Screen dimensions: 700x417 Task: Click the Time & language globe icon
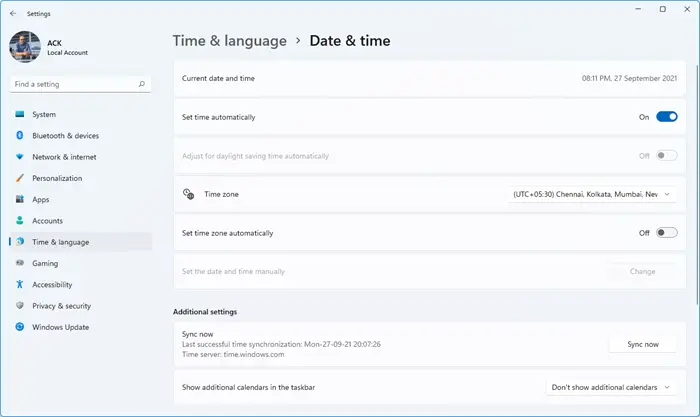pos(20,242)
